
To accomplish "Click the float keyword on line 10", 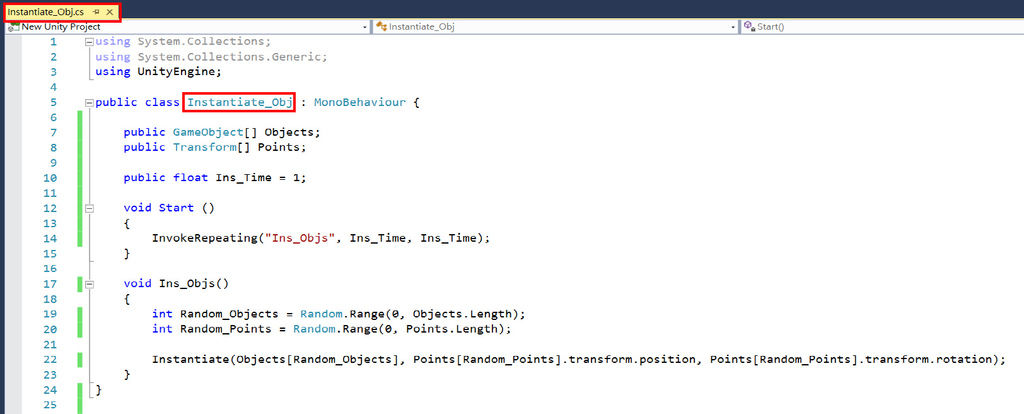I will pyautogui.click(x=190, y=178).
